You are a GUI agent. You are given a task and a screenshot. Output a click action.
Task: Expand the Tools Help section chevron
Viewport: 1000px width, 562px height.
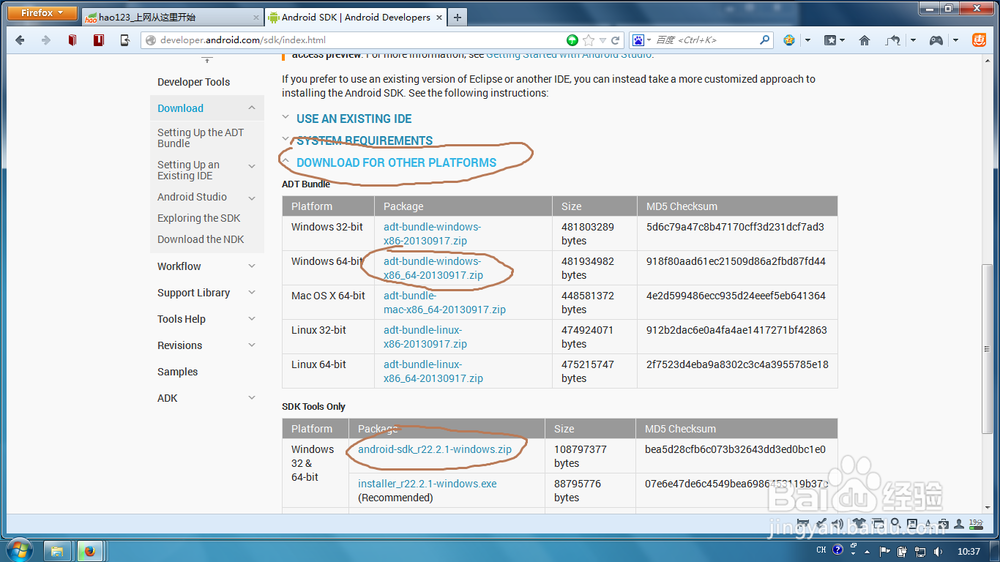(x=252, y=318)
